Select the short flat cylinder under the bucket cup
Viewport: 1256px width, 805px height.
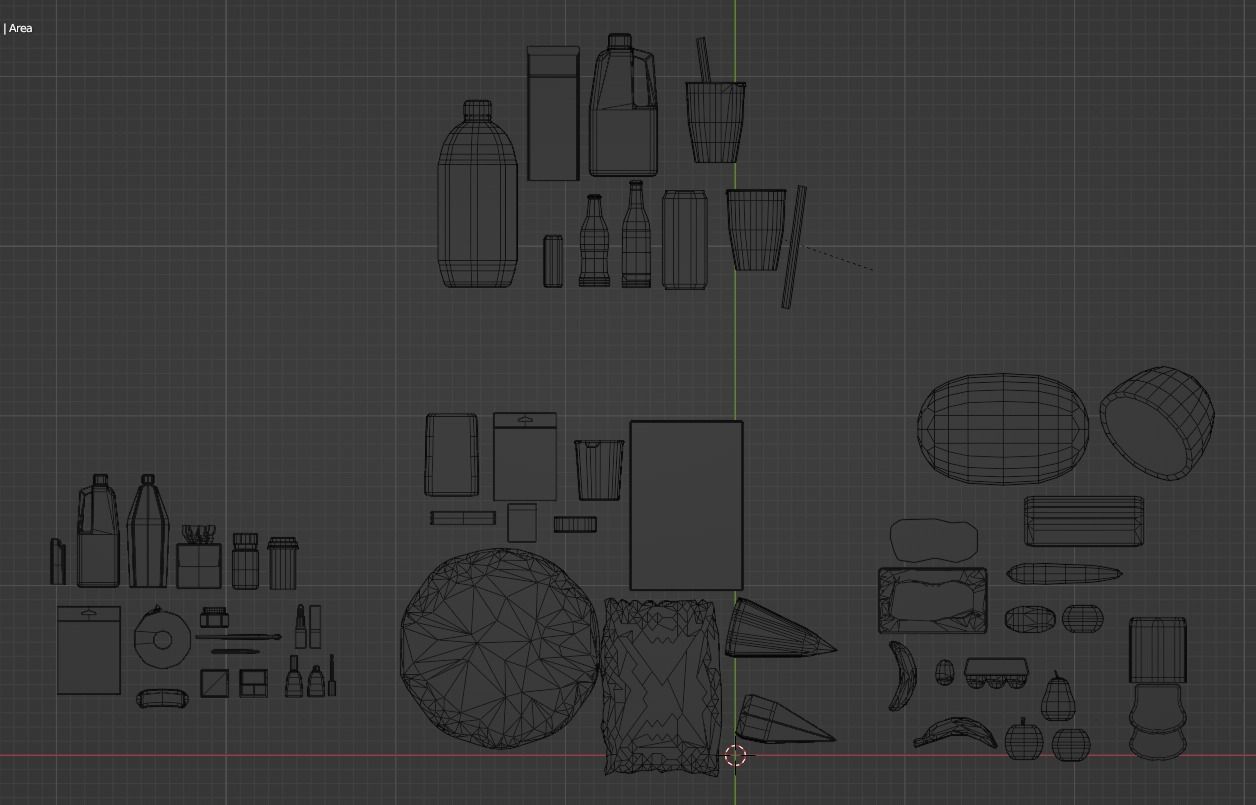(x=575, y=524)
